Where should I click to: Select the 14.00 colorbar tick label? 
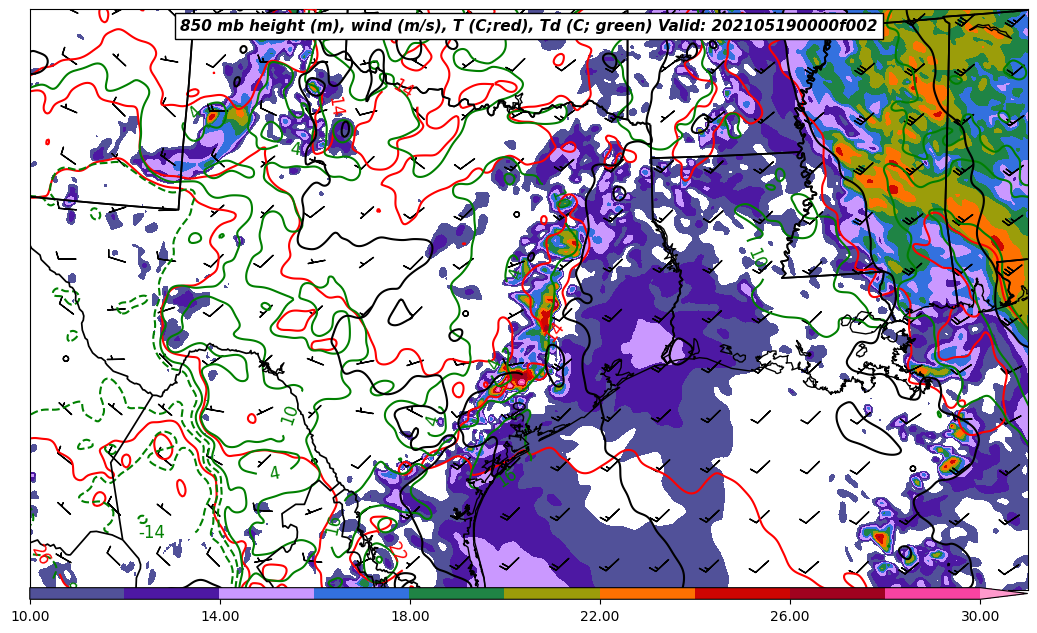pos(220,616)
